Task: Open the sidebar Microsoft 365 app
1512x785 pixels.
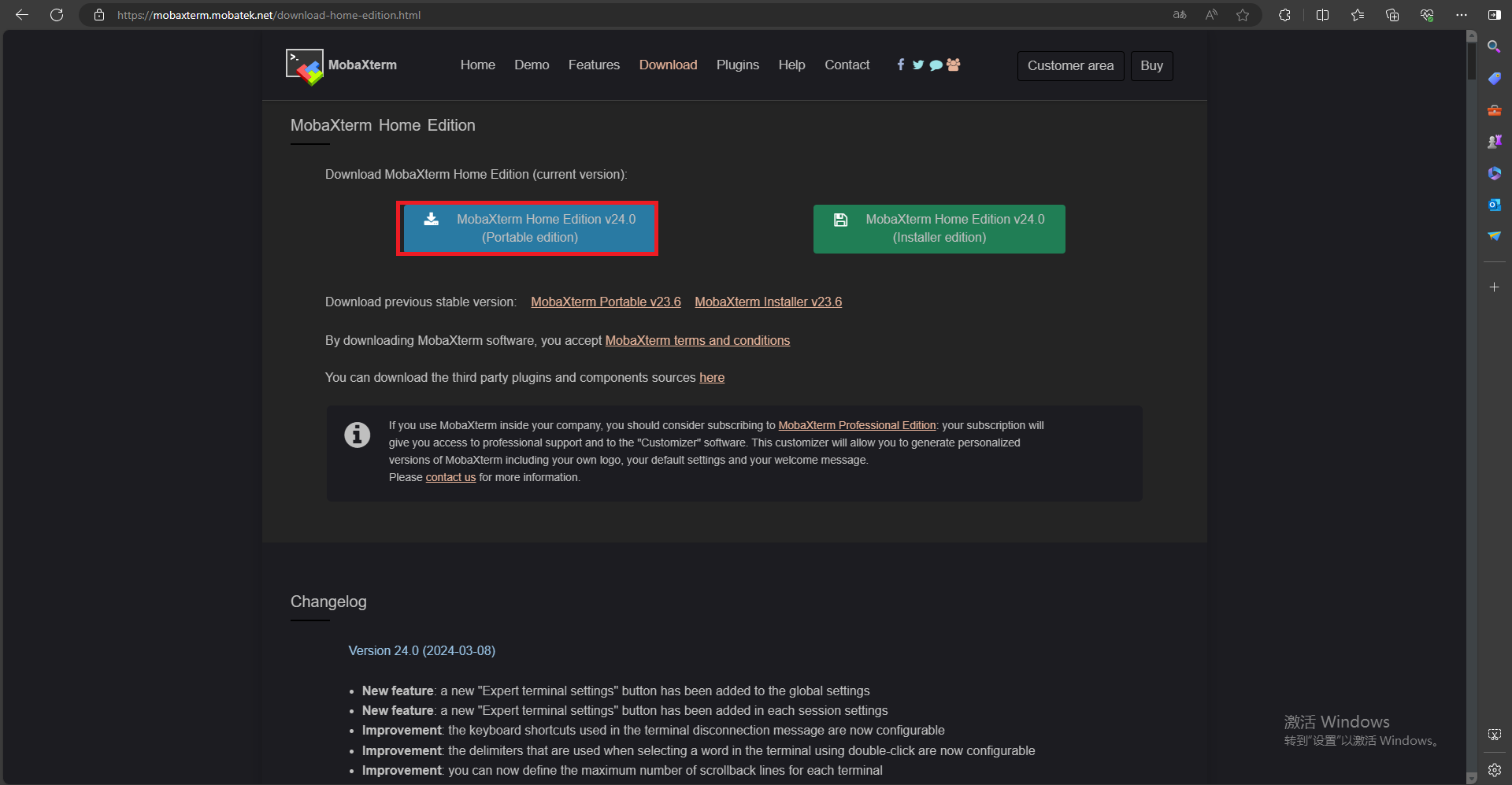Action: click(1494, 173)
